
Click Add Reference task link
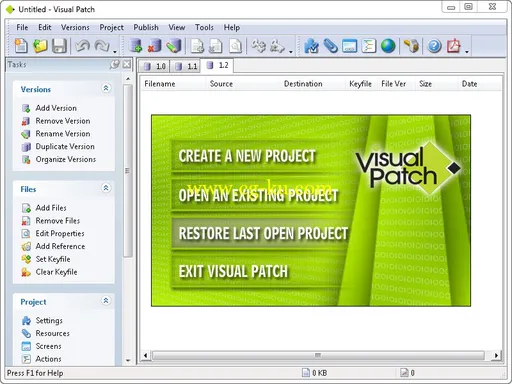60,246
